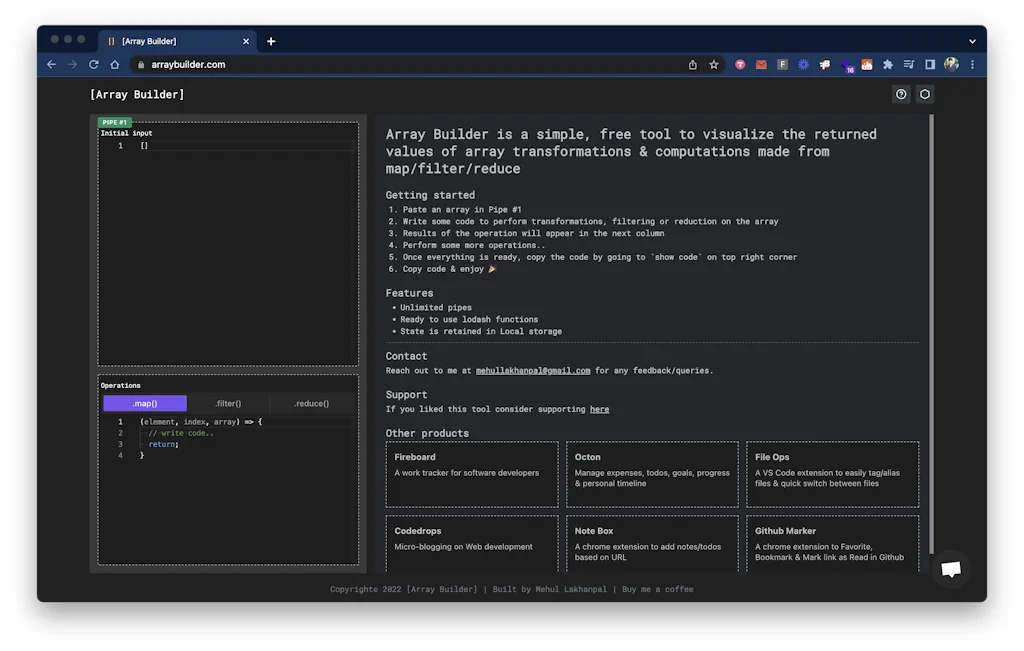The width and height of the screenshot is (1024, 651).
Task: Click the purple extension with 16 badge
Action: point(847,66)
